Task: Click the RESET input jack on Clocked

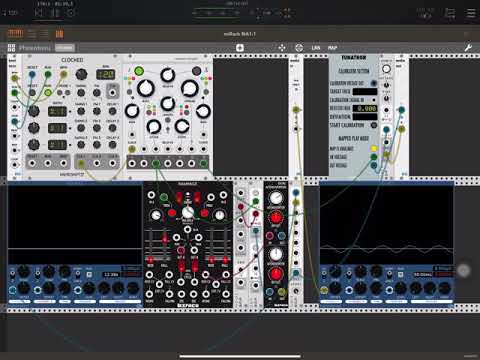Action: pyautogui.click(x=32, y=74)
